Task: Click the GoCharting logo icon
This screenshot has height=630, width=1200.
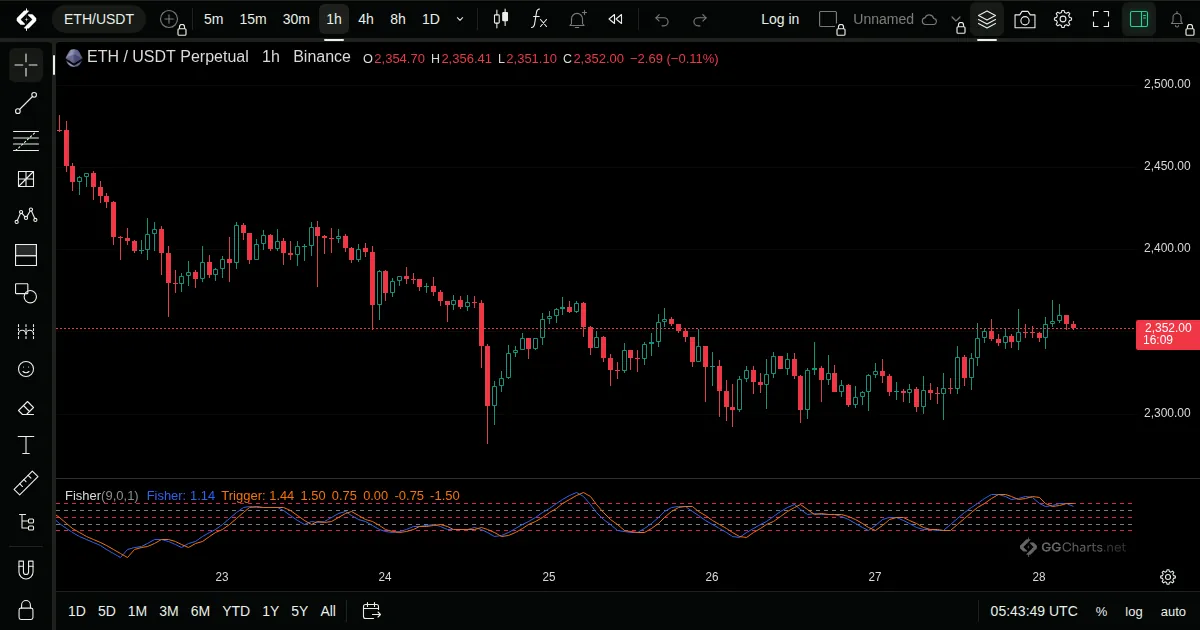Action: point(26,19)
